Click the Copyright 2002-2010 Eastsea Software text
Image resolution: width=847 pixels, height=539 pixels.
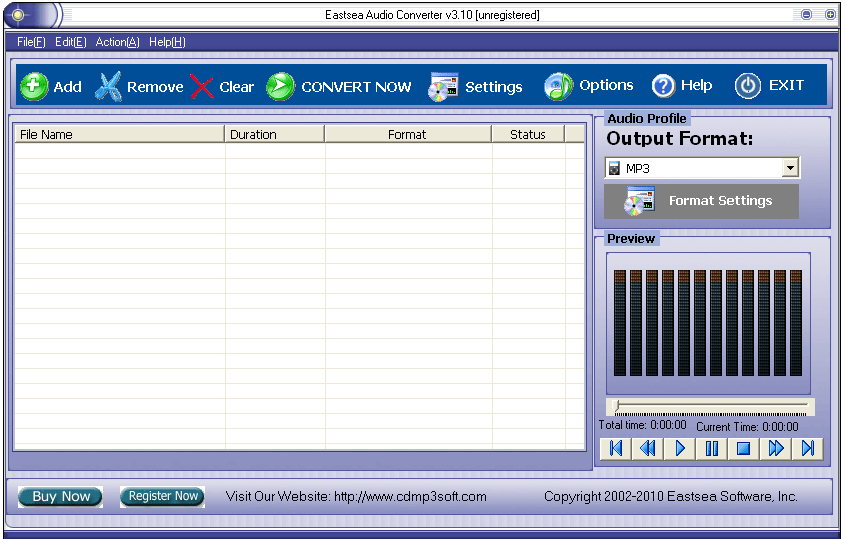click(671, 496)
